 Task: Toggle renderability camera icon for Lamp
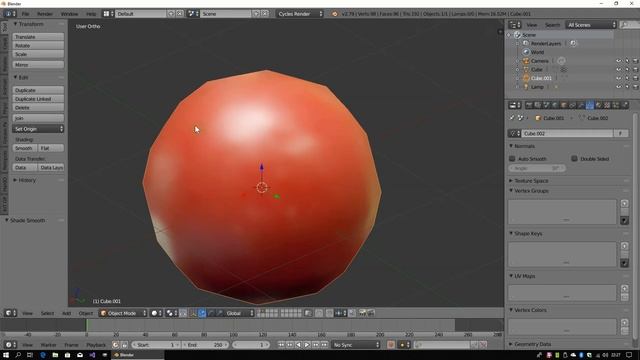click(x=635, y=87)
